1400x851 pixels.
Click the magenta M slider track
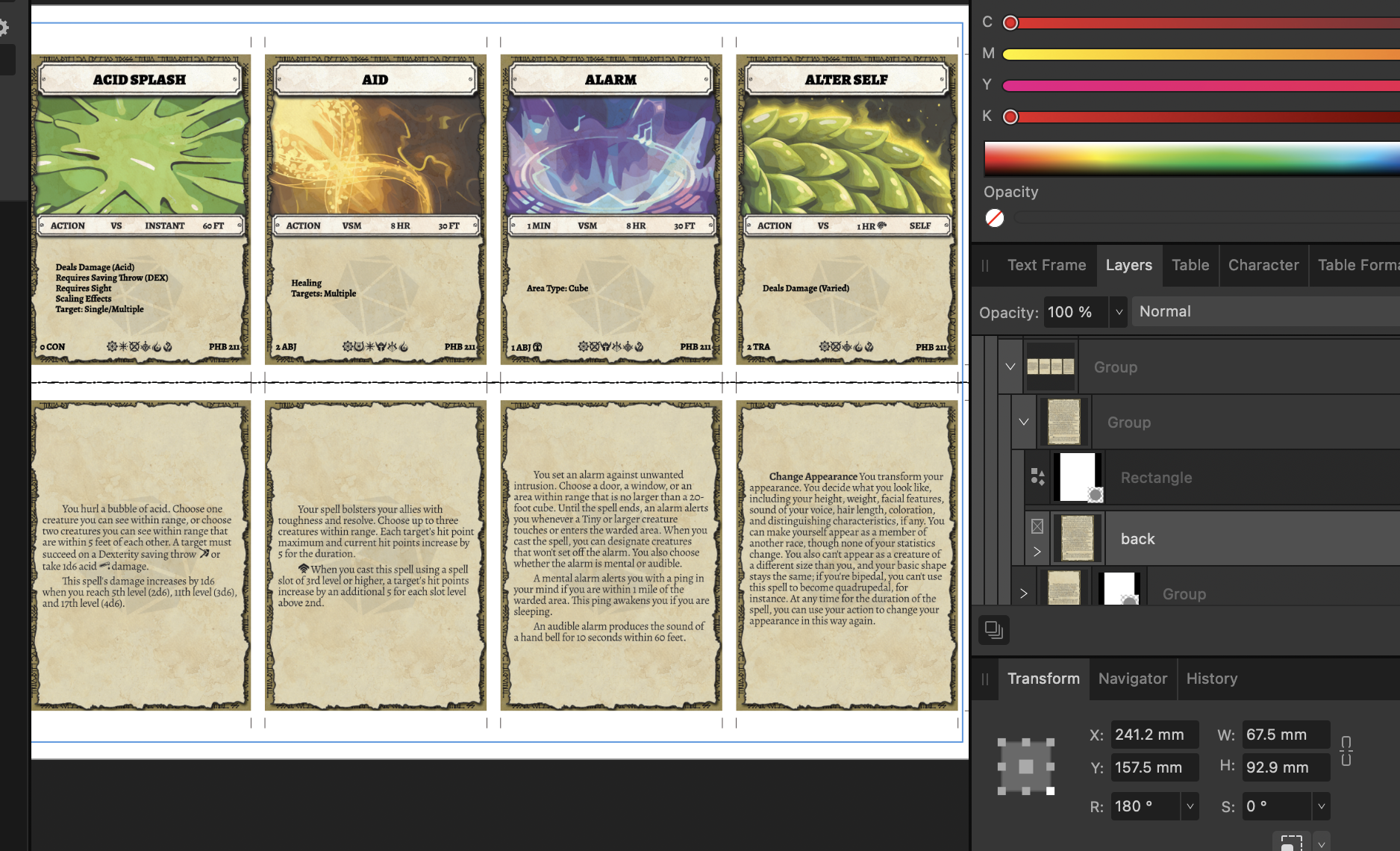click(x=1201, y=54)
